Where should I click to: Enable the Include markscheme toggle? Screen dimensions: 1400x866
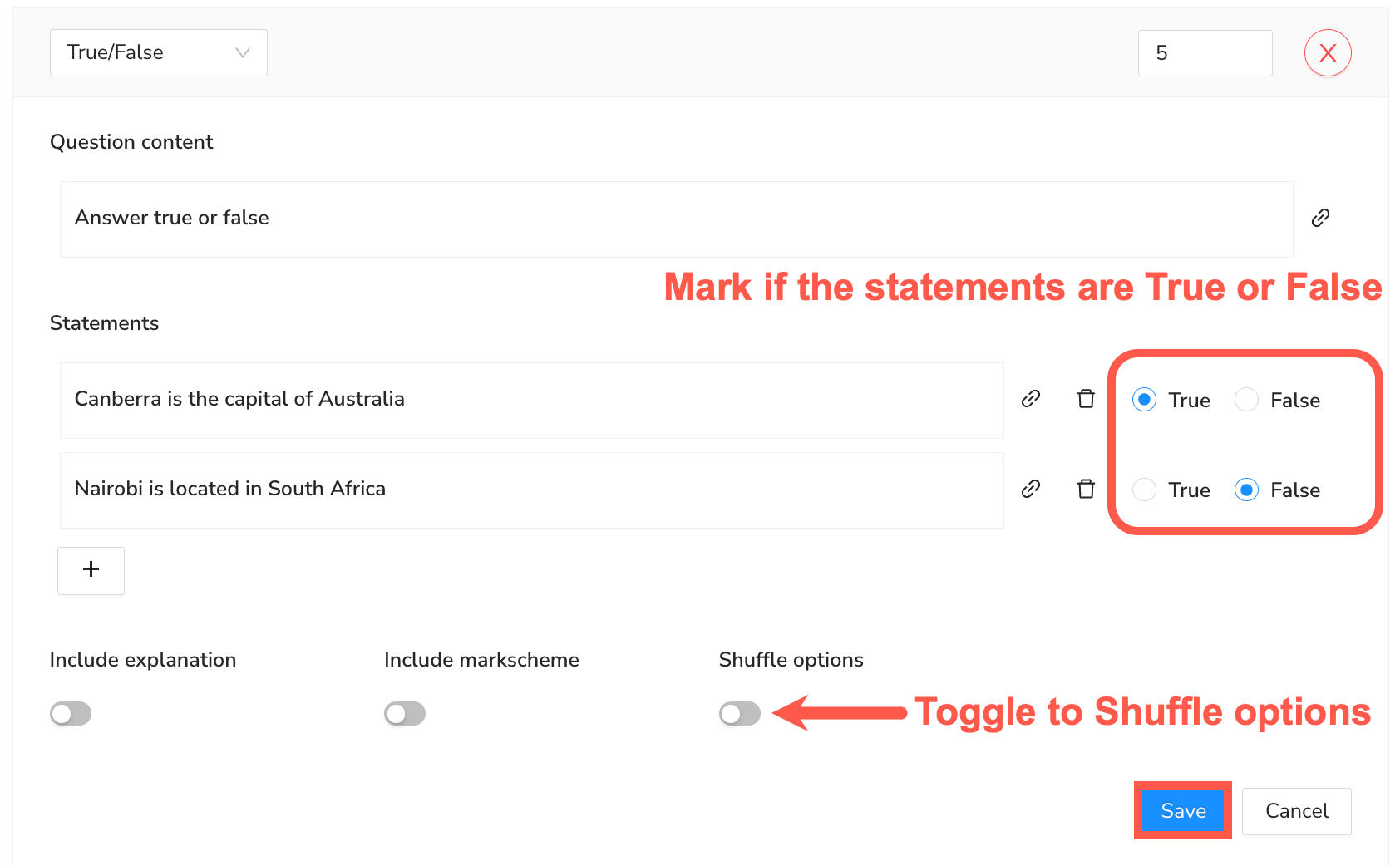coord(405,713)
